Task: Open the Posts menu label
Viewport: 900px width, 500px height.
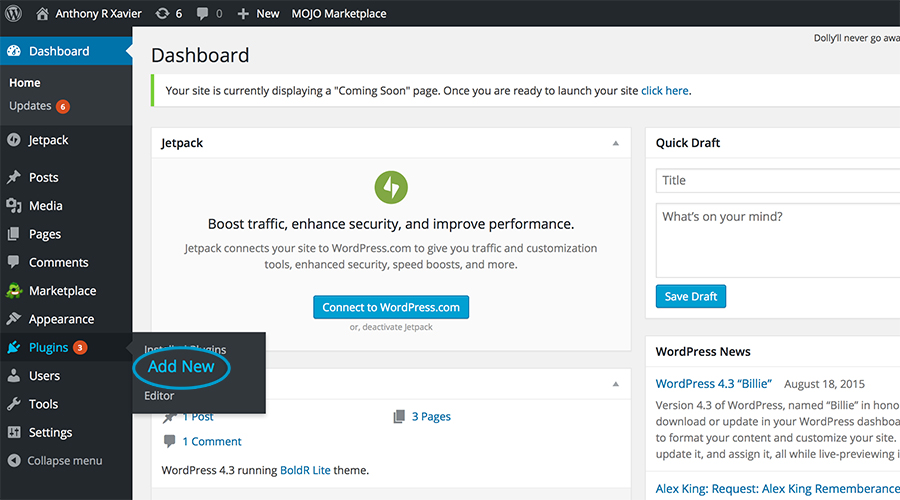Action: (x=44, y=177)
